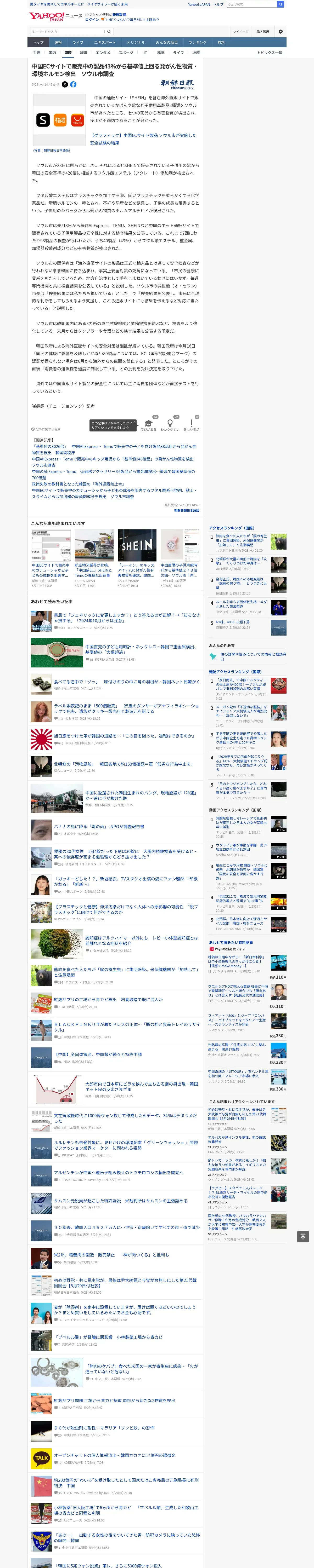
Task: Click the rising sun flag thumbnail
Action: click(41, 739)
